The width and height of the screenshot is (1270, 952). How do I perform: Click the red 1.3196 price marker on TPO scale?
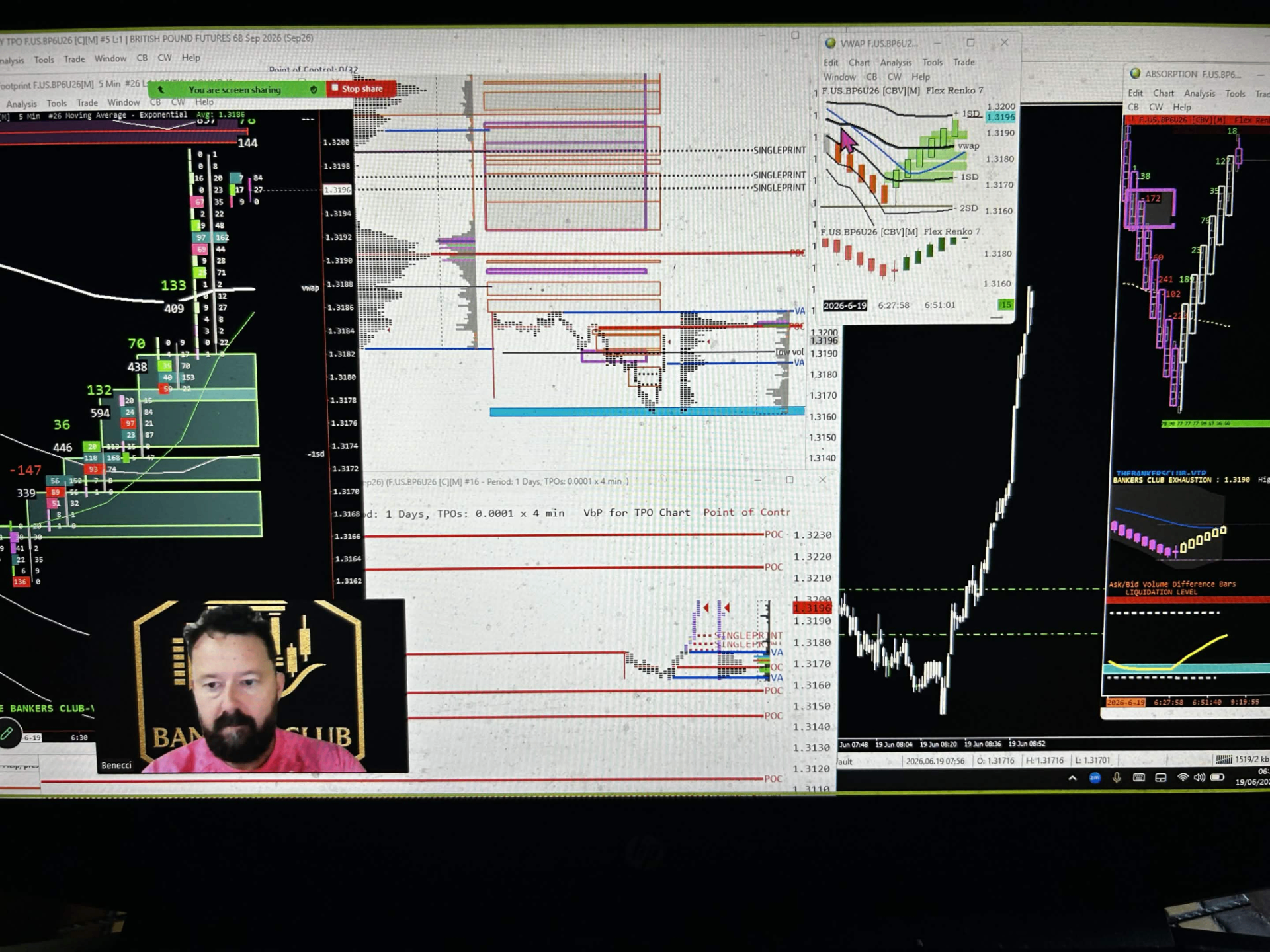tap(812, 608)
